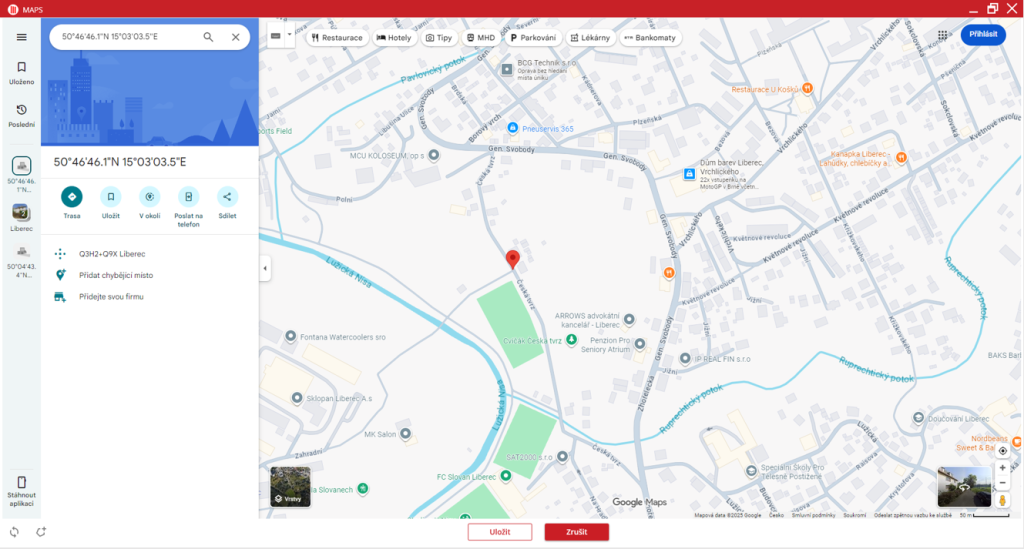
Task: Open the Uloženo saved tab
Action: click(21, 72)
